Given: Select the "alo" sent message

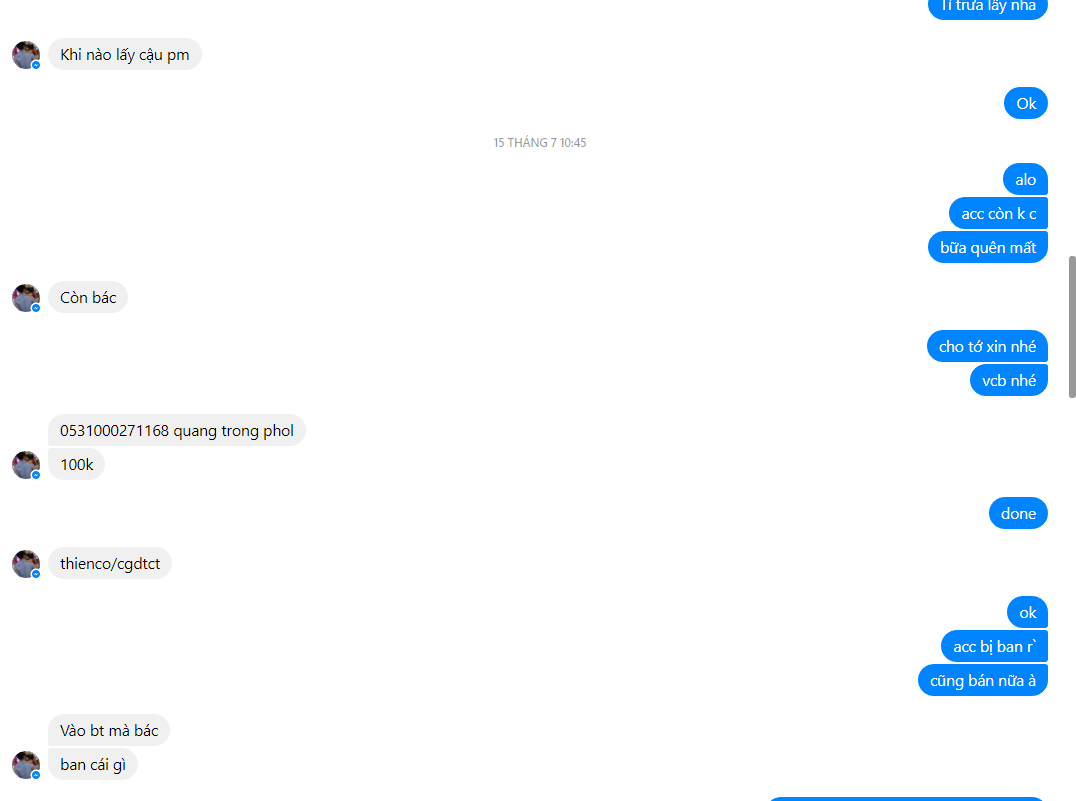Looking at the screenshot, I should pyautogui.click(x=1025, y=179).
